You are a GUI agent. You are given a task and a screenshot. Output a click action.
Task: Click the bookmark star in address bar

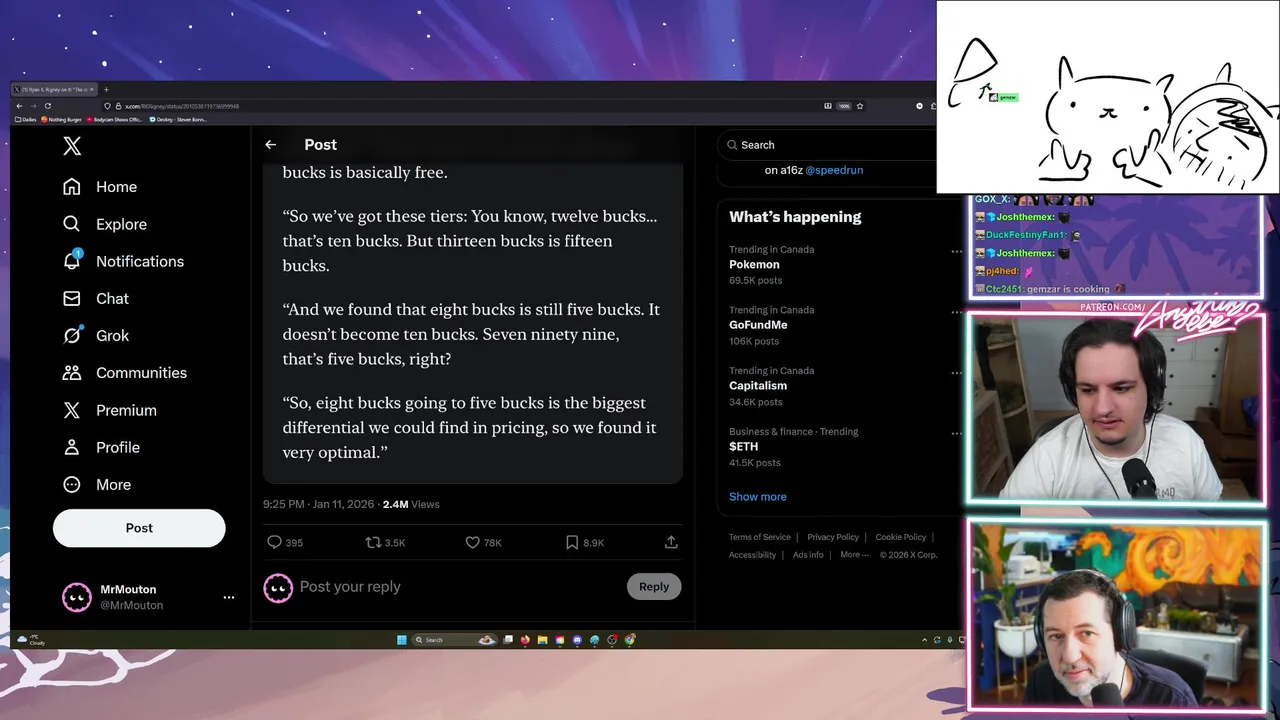coord(860,106)
